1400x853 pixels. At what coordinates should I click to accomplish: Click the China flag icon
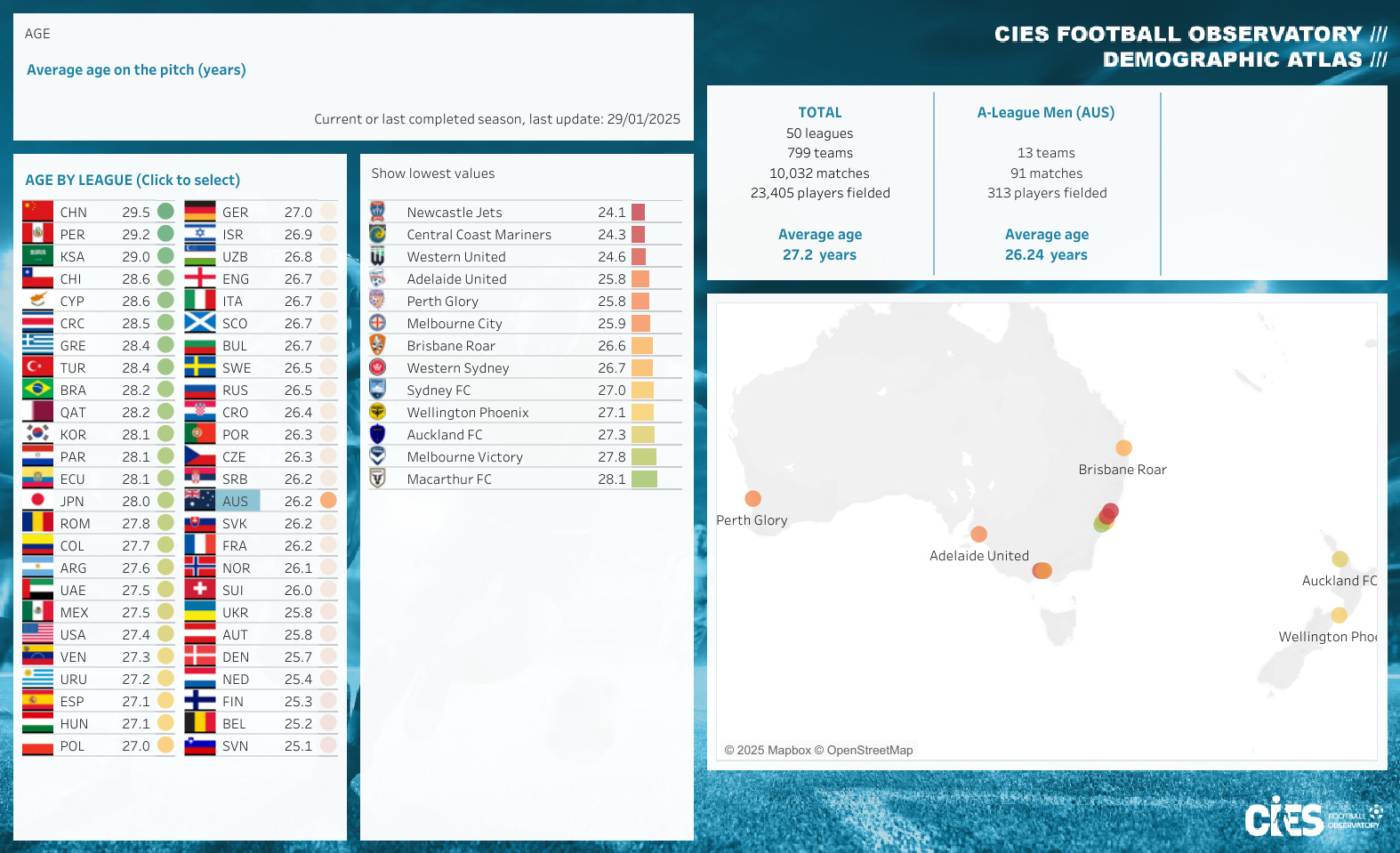pos(37,212)
